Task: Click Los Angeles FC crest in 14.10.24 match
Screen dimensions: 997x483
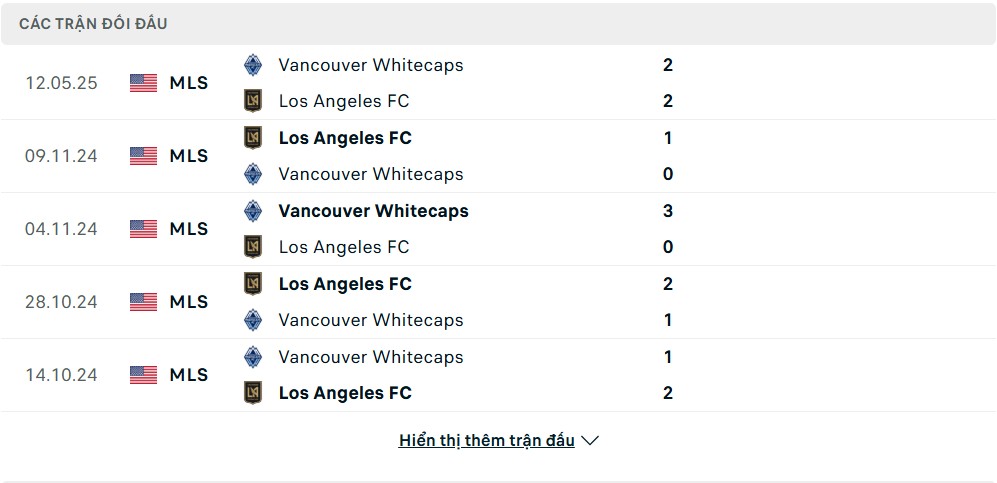Action: pos(253,393)
